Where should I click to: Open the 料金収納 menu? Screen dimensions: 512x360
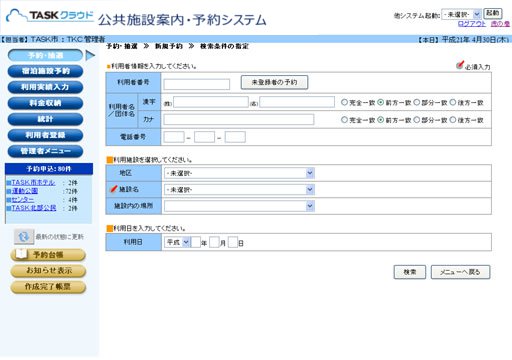tap(45, 103)
